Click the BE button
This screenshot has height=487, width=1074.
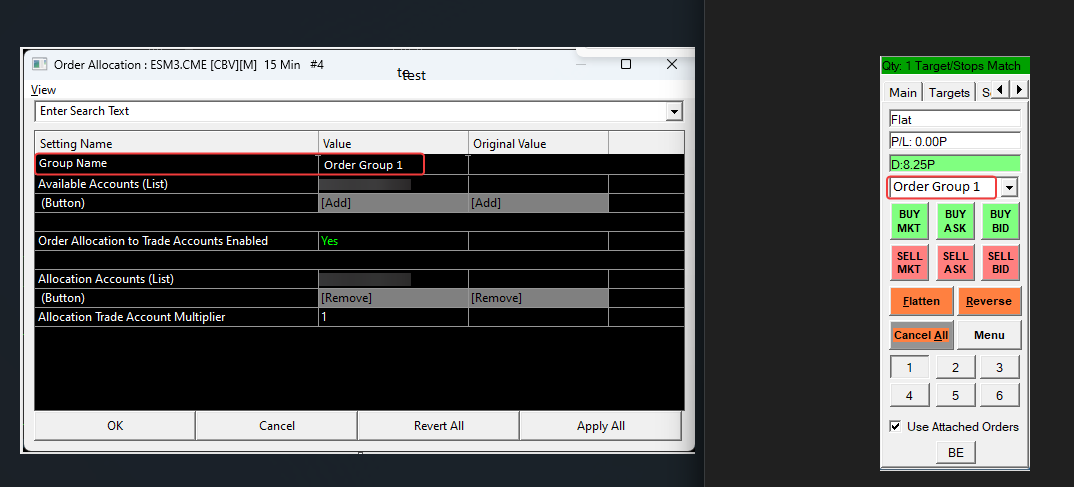click(x=956, y=452)
